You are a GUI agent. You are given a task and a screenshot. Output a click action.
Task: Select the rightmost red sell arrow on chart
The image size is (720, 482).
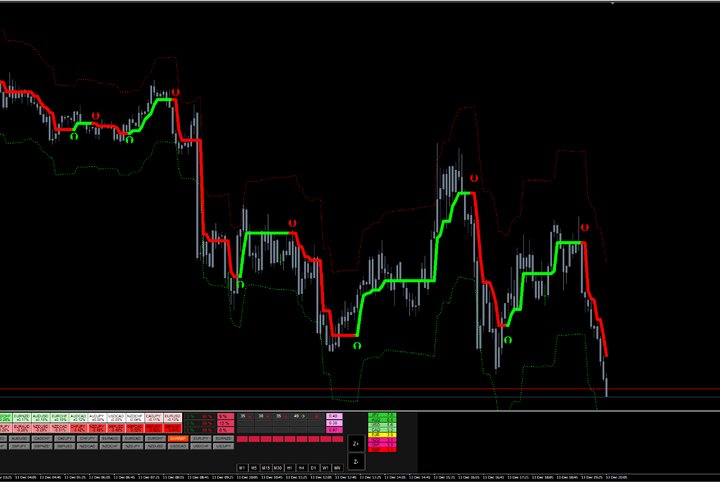click(x=584, y=227)
